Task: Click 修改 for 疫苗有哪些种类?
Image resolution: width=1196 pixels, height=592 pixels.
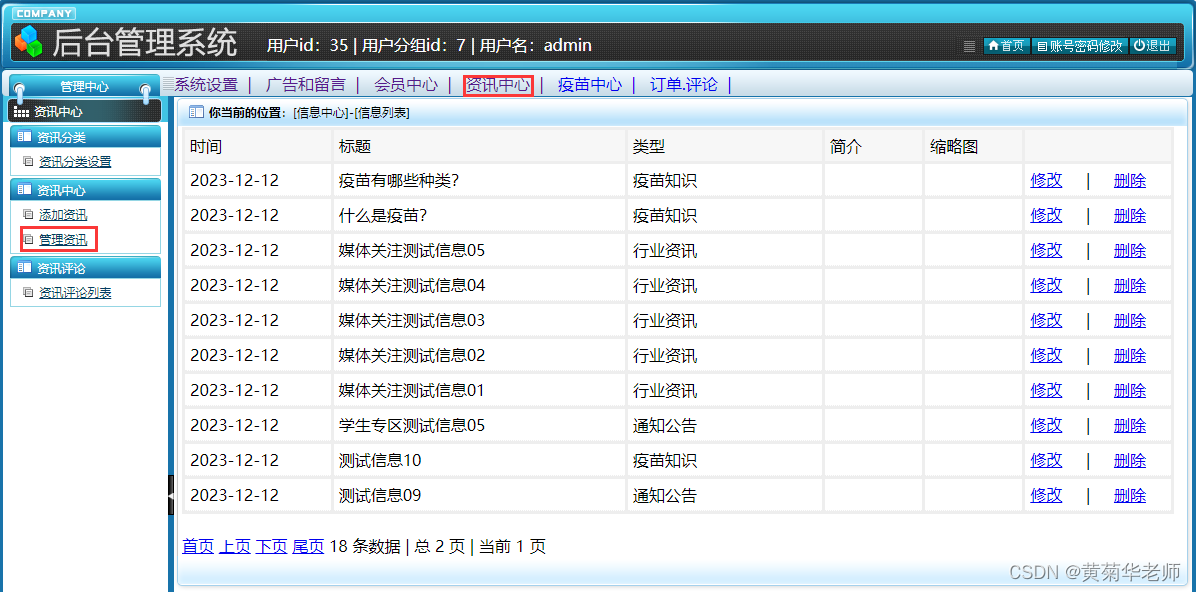Action: pyautogui.click(x=1046, y=181)
